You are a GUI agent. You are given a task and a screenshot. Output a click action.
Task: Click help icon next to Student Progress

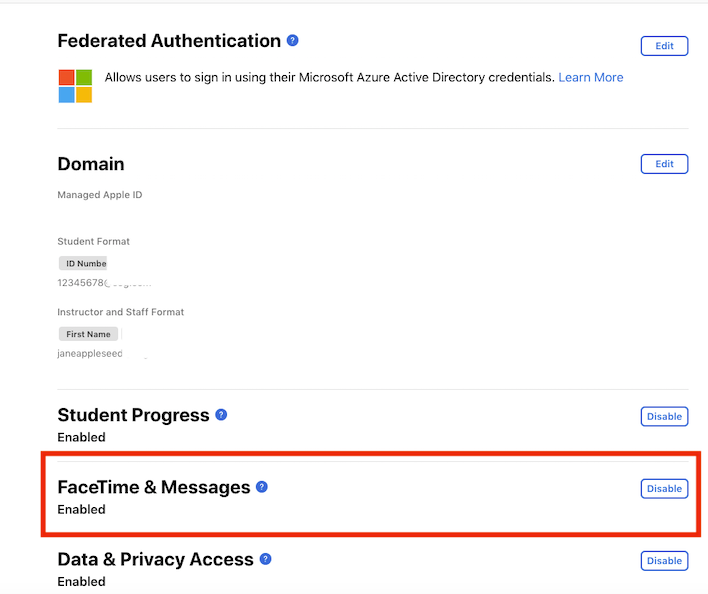point(221,415)
